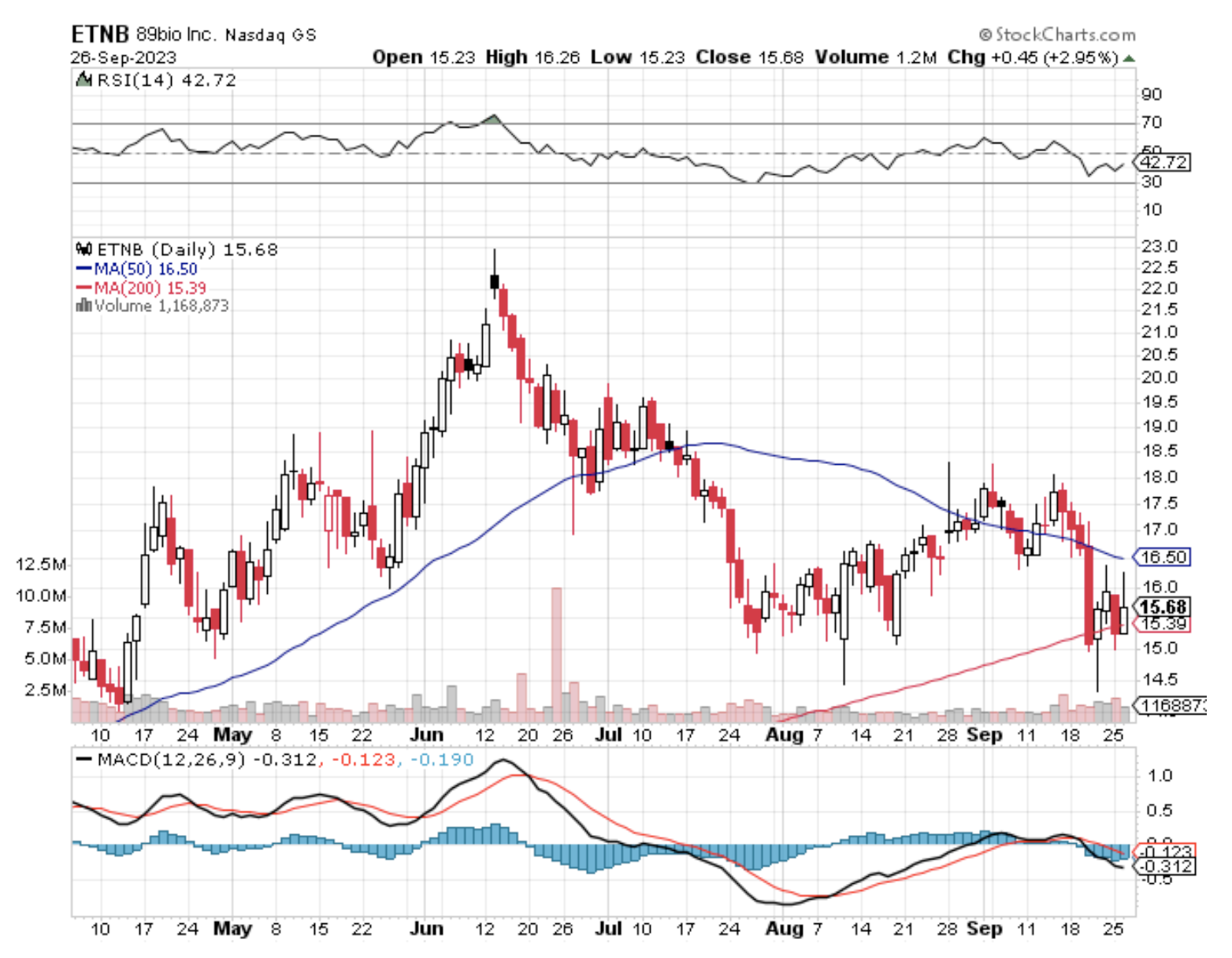Click the MACD(12,26,9) indicator label
Viewport: 1232px width, 958px height.
coord(171,760)
